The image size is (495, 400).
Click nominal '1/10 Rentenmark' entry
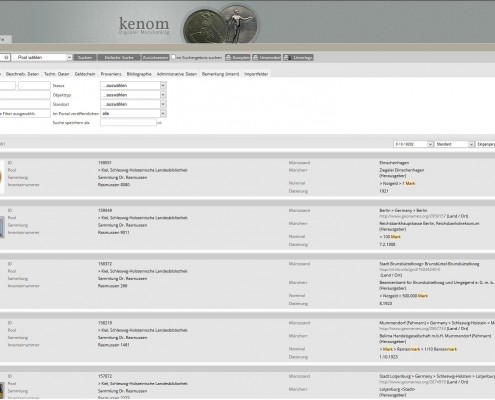[x=441, y=349]
